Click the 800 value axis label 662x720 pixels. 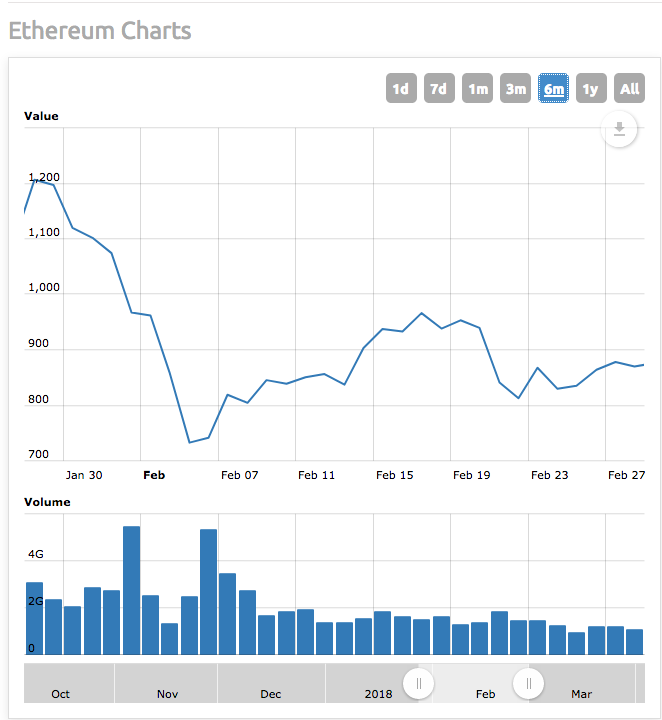pos(39,399)
